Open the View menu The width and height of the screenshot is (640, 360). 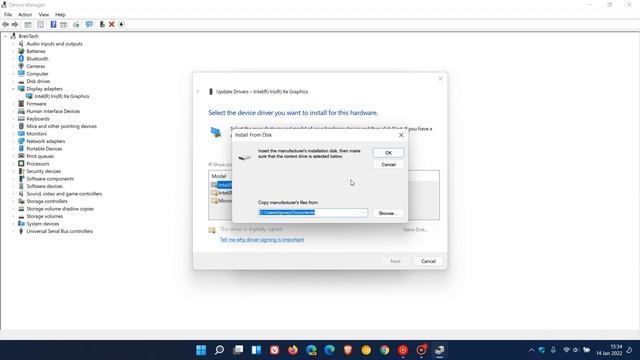click(44, 14)
